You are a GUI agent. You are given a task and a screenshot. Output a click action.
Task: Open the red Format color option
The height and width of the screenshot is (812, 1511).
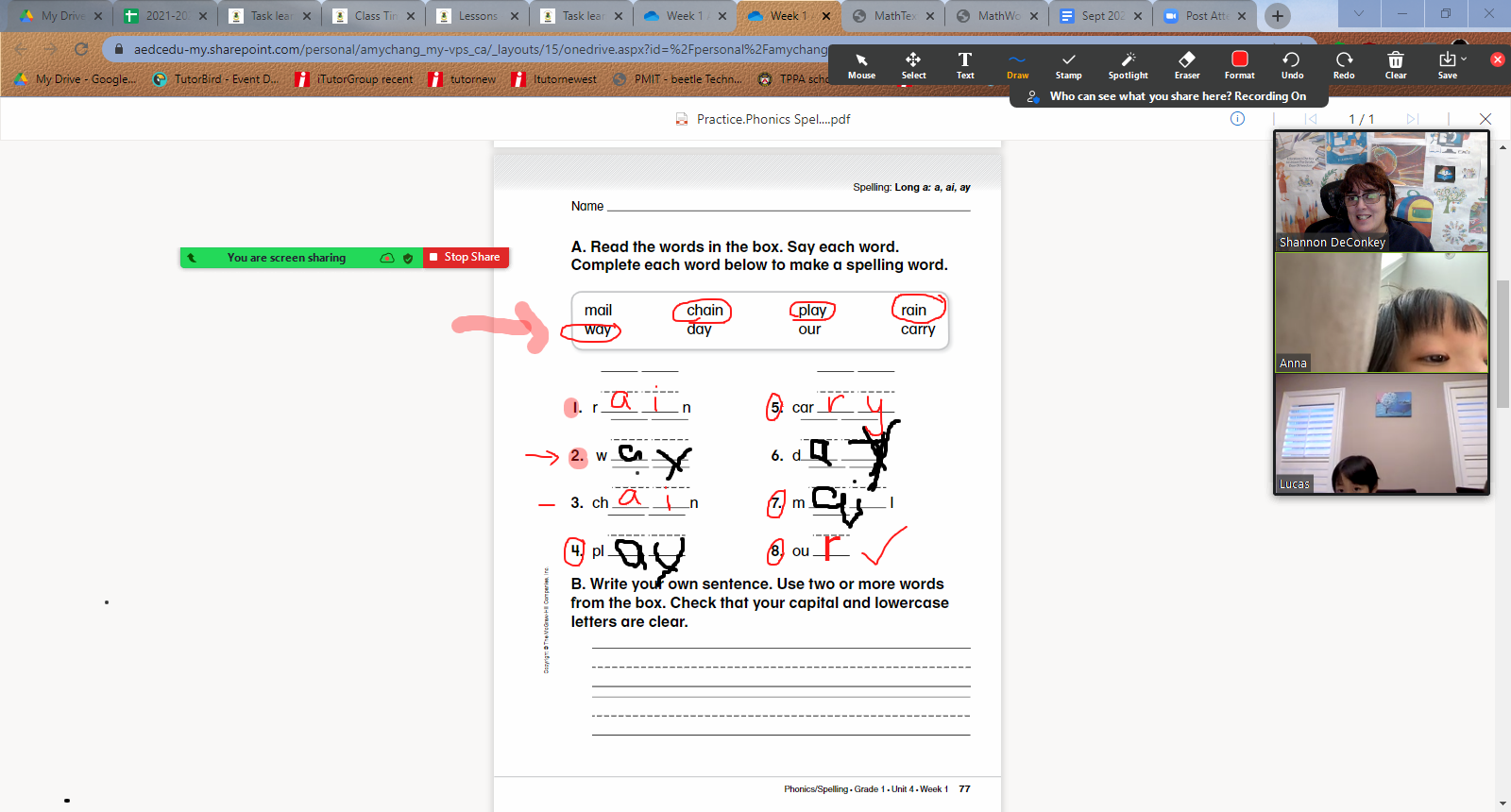[x=1240, y=65]
